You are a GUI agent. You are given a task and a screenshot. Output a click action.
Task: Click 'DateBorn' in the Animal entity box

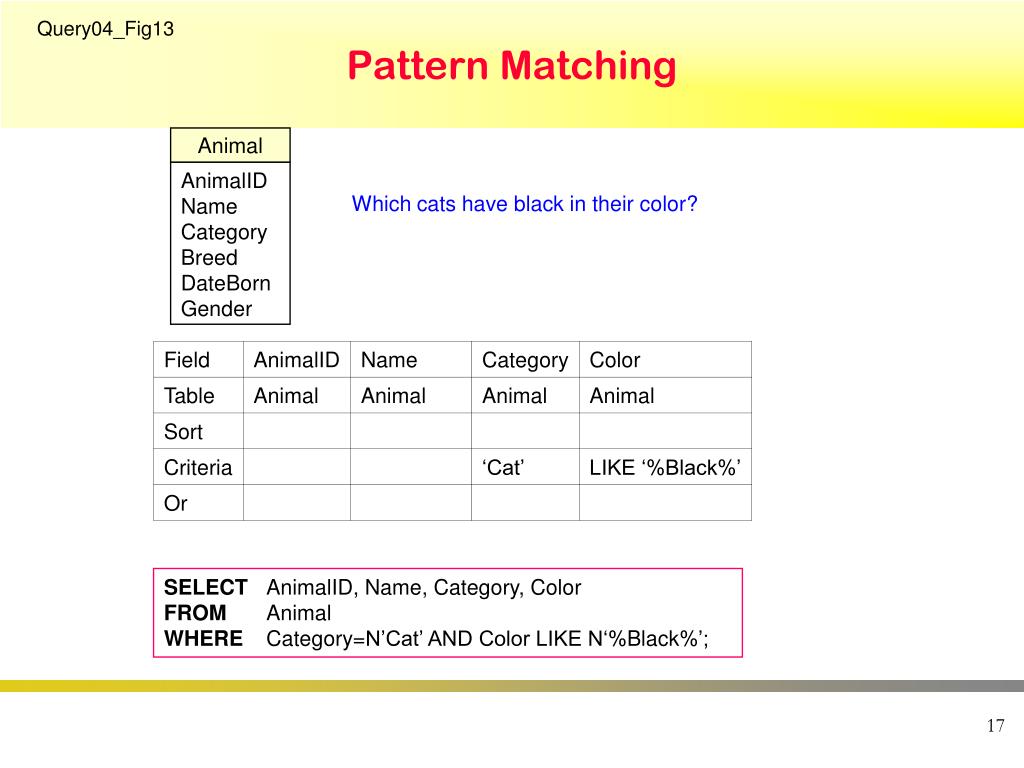point(226,283)
